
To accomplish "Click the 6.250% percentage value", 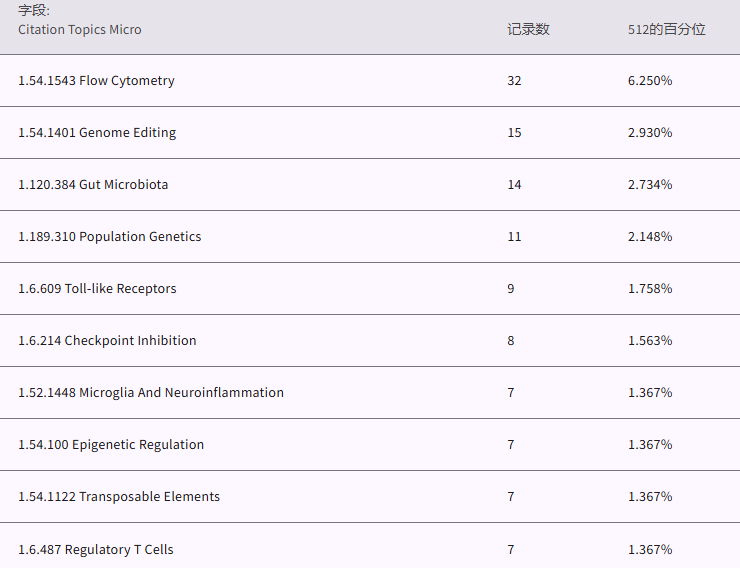I will 650,81.
